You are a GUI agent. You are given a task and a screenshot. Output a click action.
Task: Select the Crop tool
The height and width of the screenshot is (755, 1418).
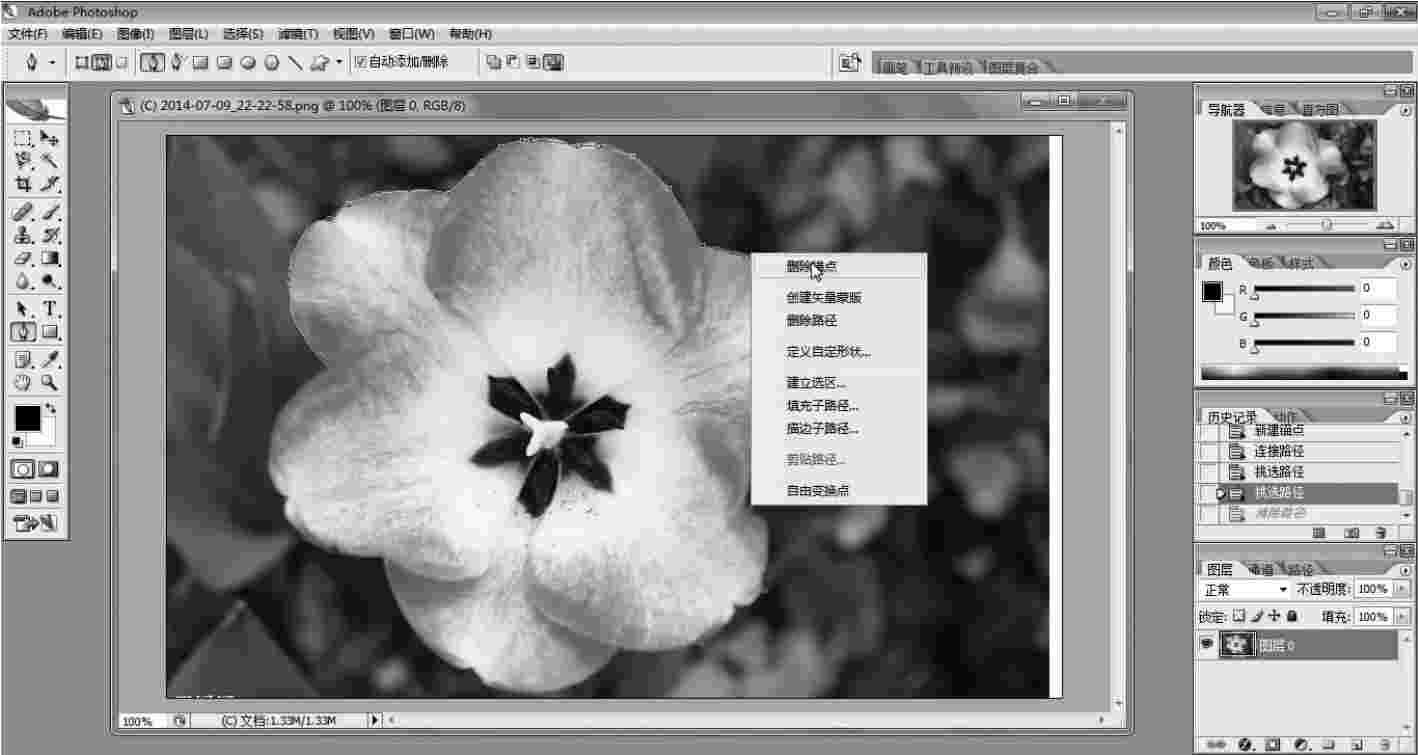[x=23, y=184]
